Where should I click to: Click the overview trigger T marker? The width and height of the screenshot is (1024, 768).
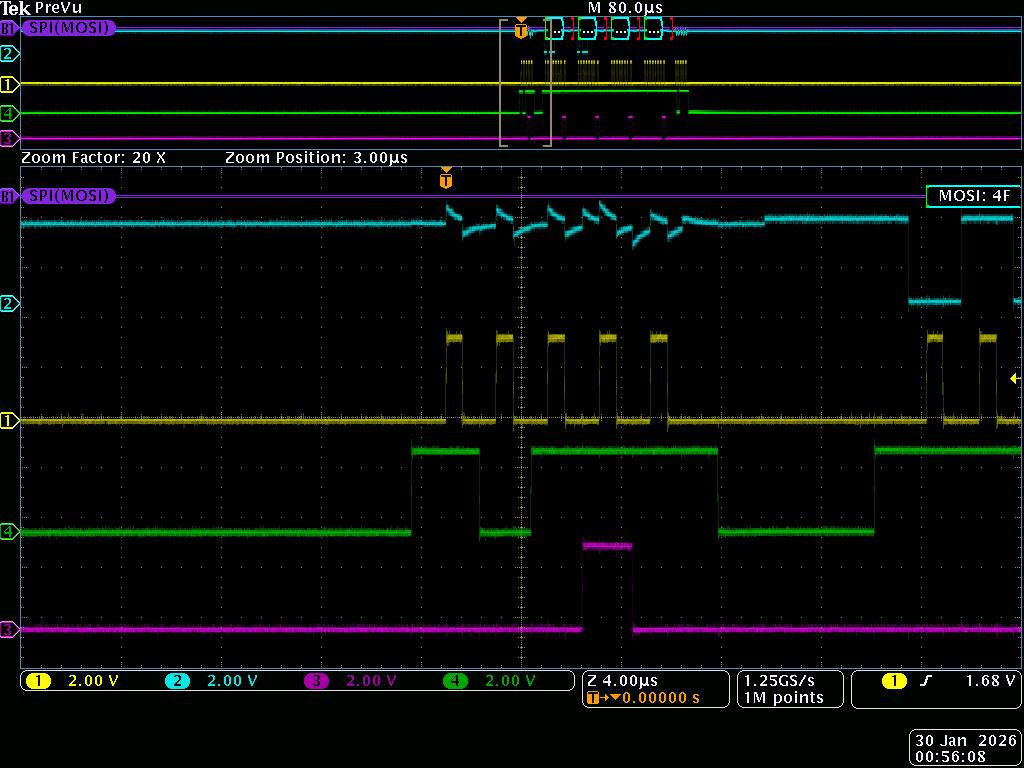(520, 30)
